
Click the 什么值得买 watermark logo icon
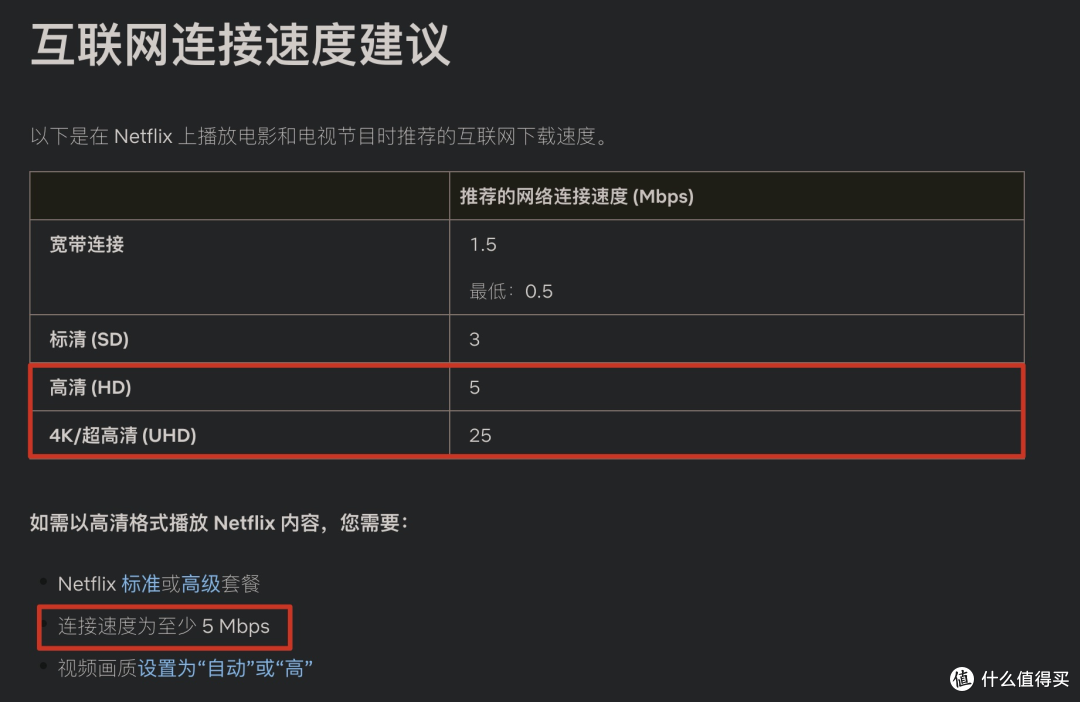[x=961, y=679]
